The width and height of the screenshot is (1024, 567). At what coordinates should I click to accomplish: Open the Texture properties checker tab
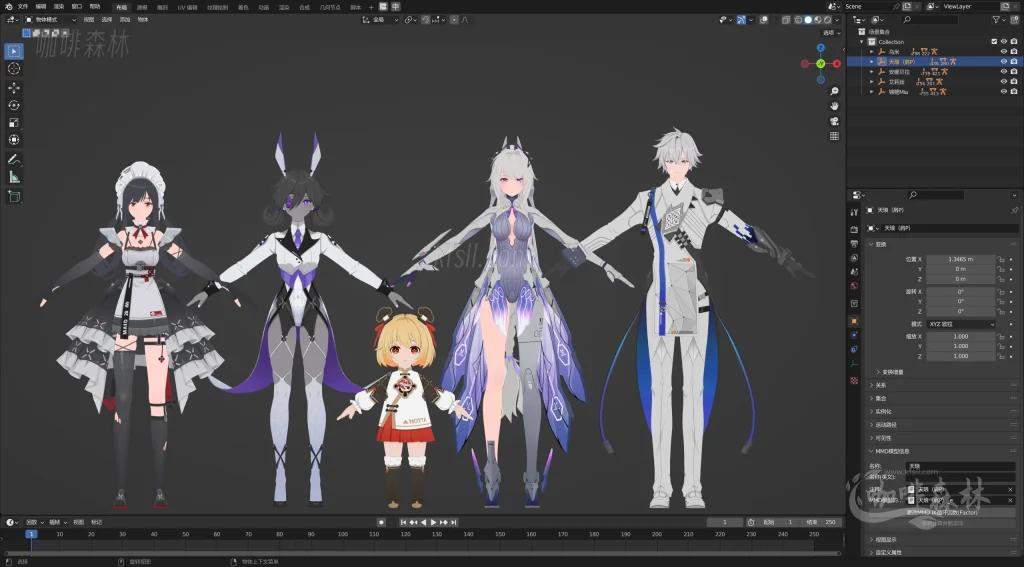coord(854,380)
